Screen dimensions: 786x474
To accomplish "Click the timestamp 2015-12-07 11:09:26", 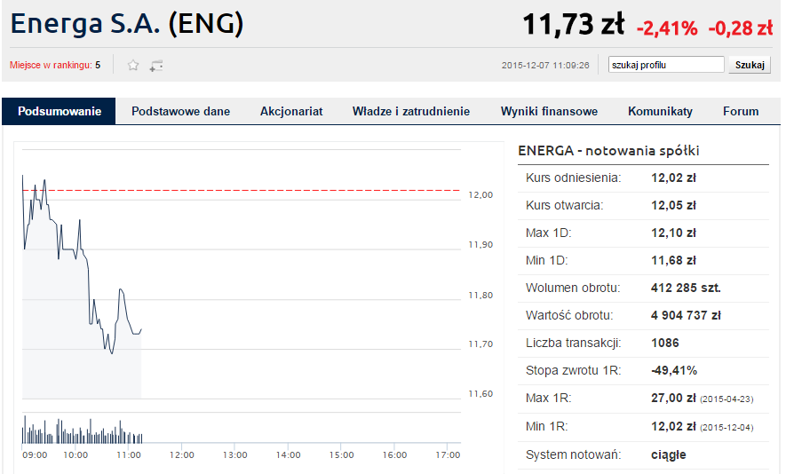I will pyautogui.click(x=545, y=65).
